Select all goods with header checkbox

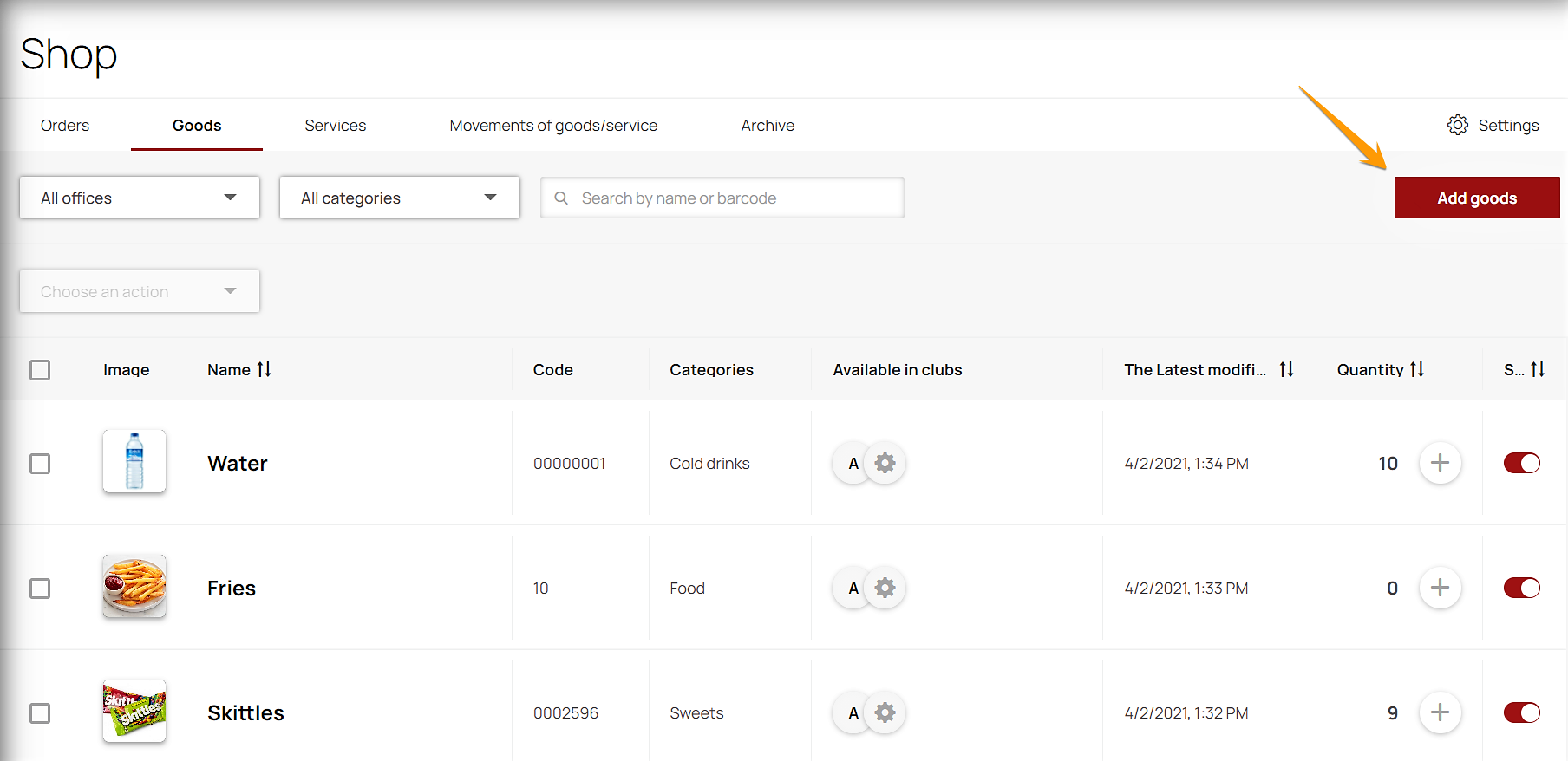(40, 370)
